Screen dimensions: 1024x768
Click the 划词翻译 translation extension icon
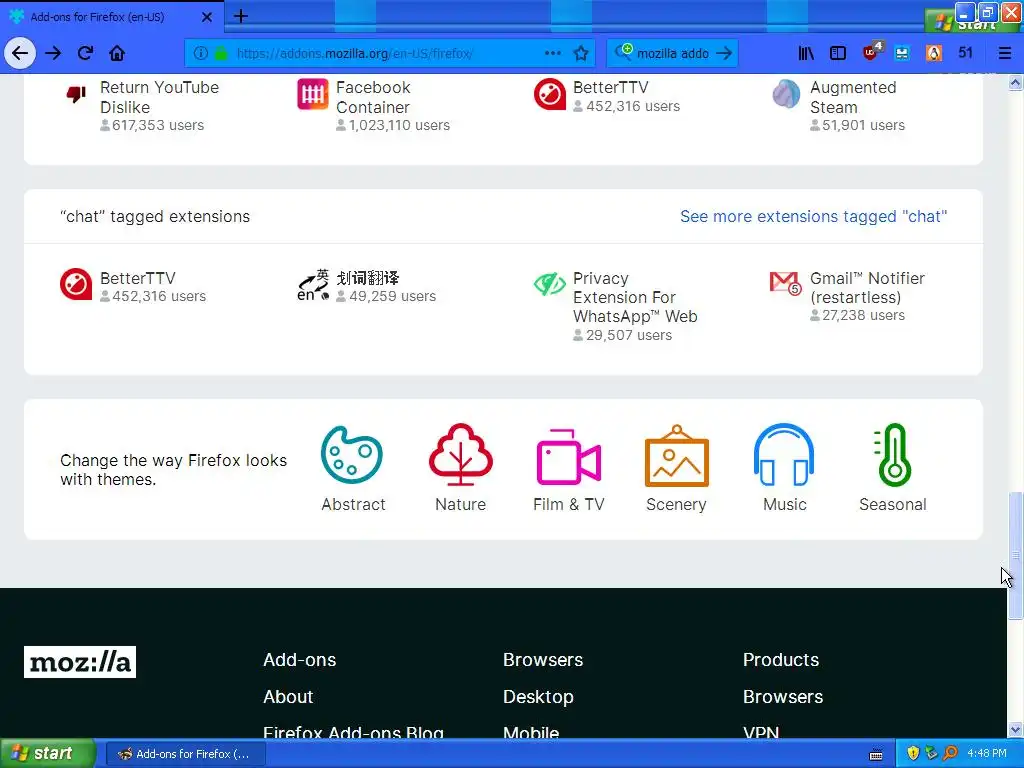click(x=313, y=285)
